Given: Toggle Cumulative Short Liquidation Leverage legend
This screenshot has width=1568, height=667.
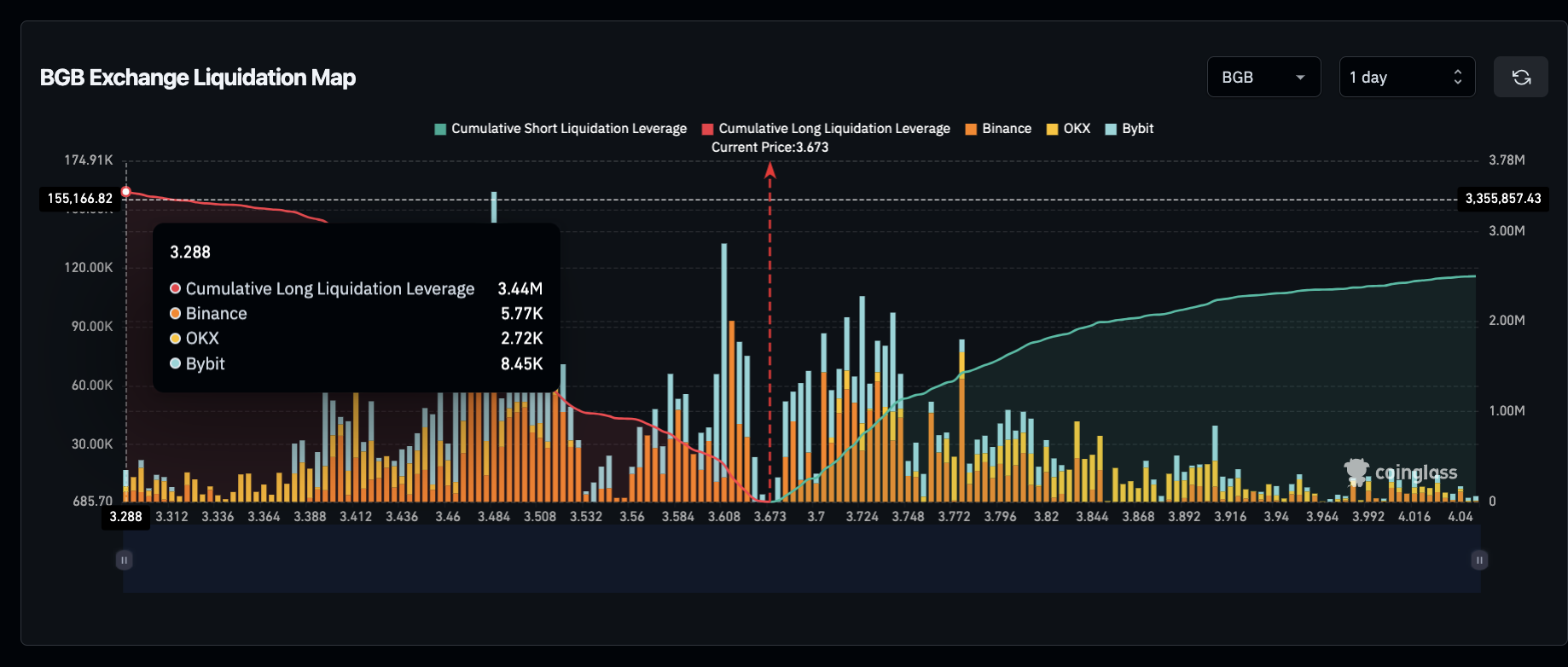Looking at the screenshot, I should [x=560, y=129].
